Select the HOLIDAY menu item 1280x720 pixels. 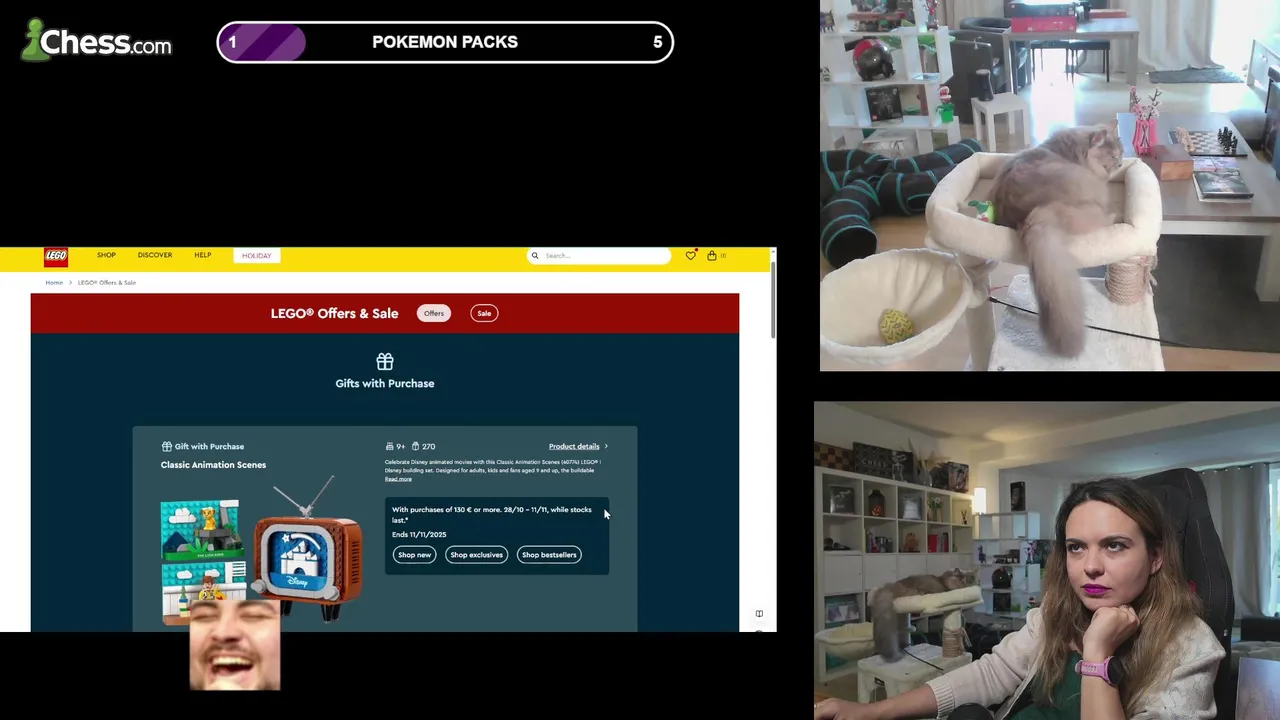tap(256, 256)
